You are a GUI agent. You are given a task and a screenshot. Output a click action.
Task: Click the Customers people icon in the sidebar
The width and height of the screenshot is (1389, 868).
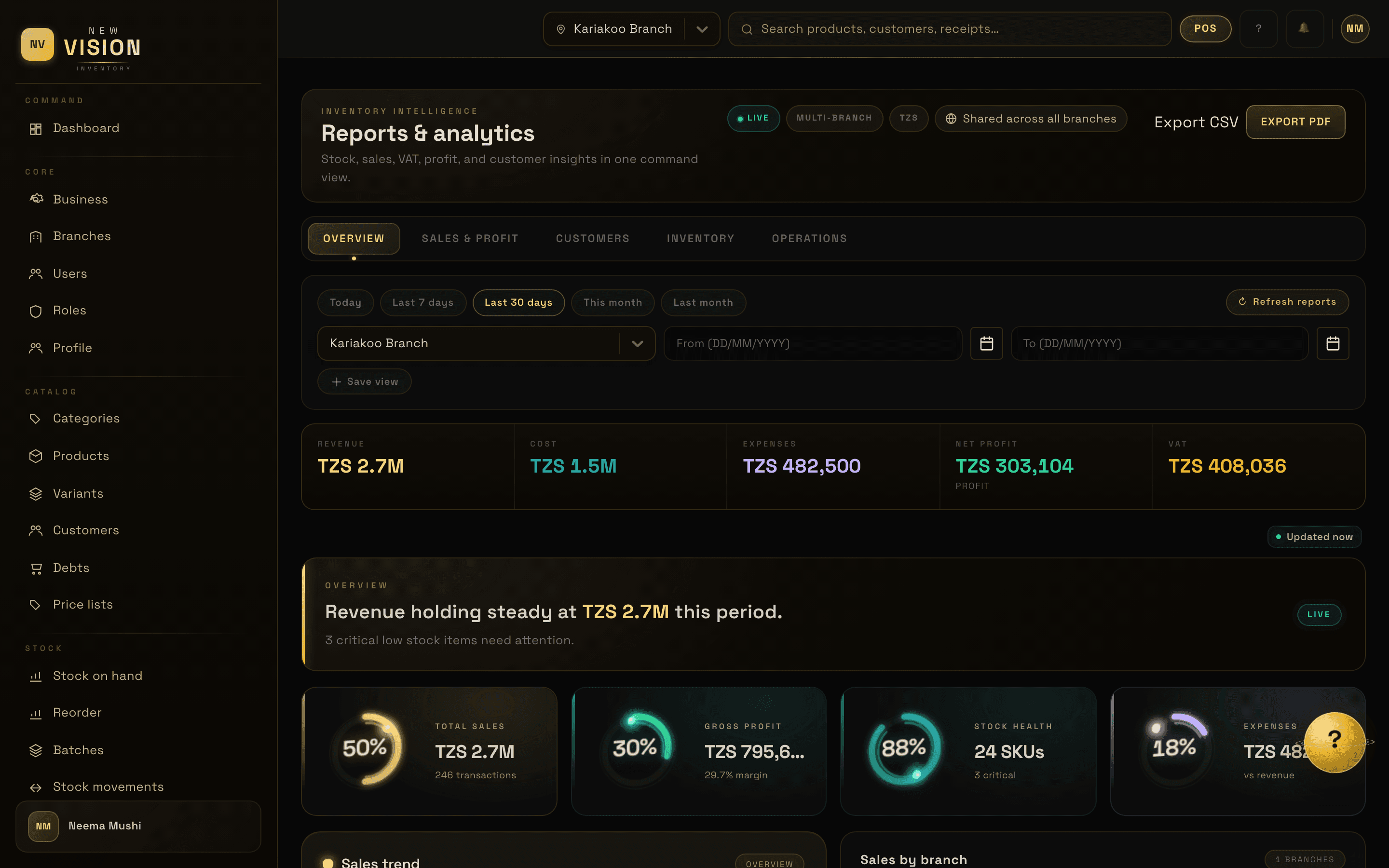[x=36, y=530]
